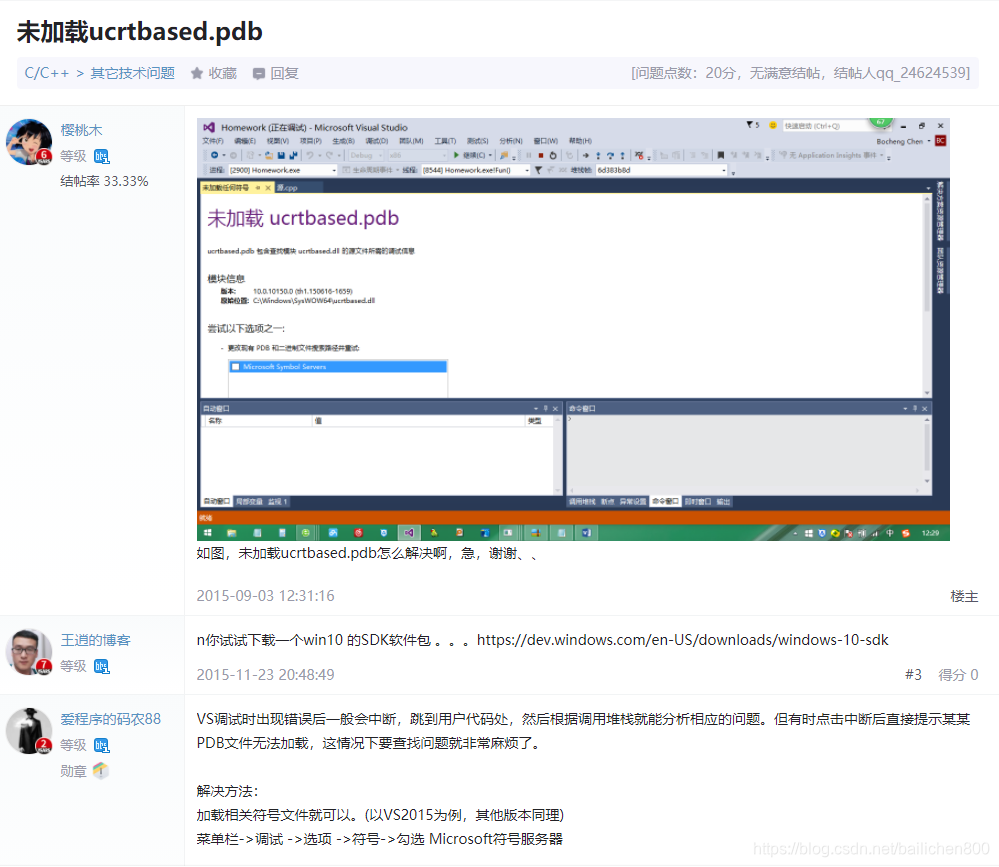Image resolution: width=999 pixels, height=867 pixels.
Task: Open the 进程 [2900] Homework.exe dropdown
Action: tap(283, 170)
